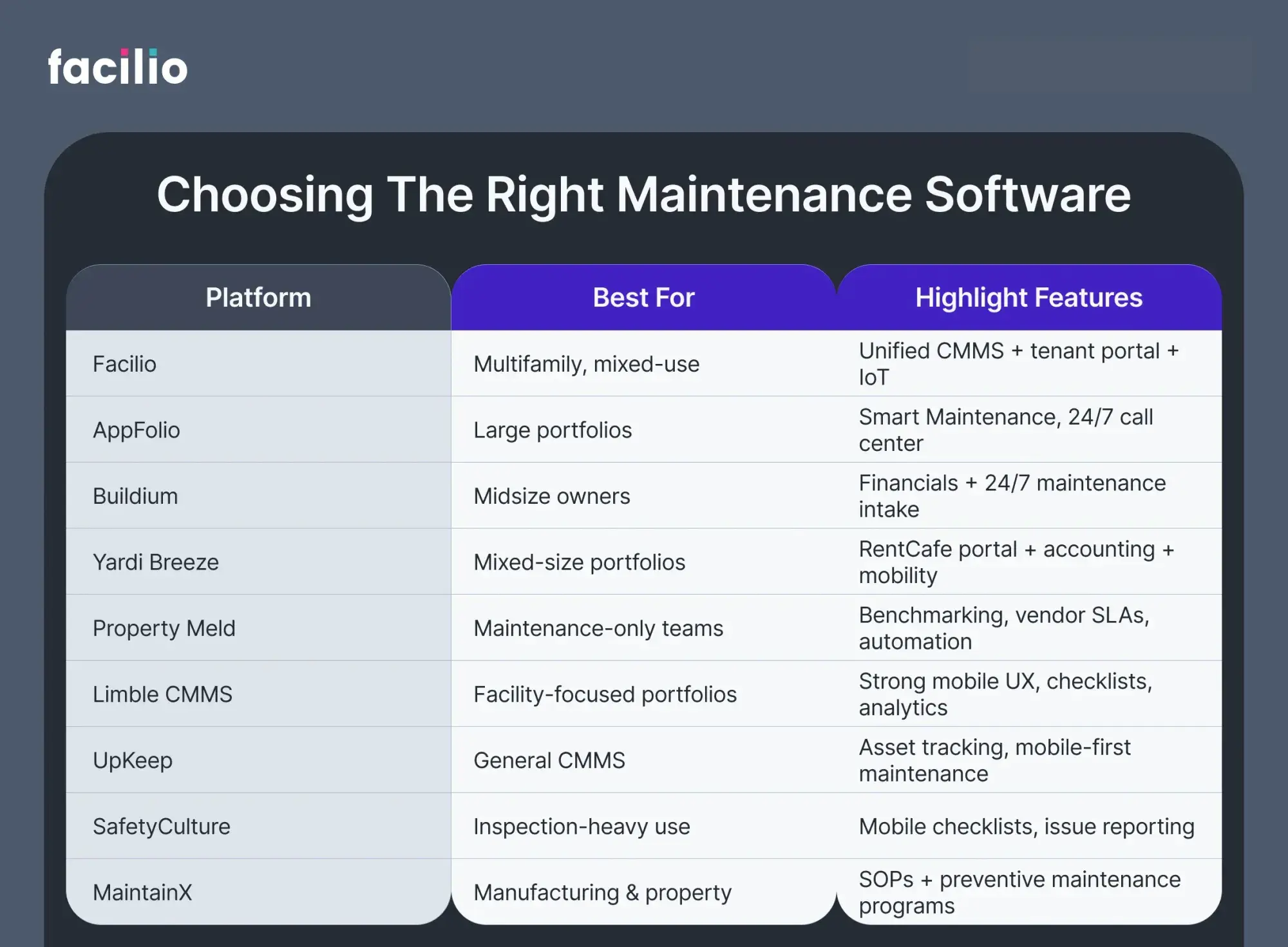Click 'Mobile checklists, issue reporting' text

[x=1027, y=826]
